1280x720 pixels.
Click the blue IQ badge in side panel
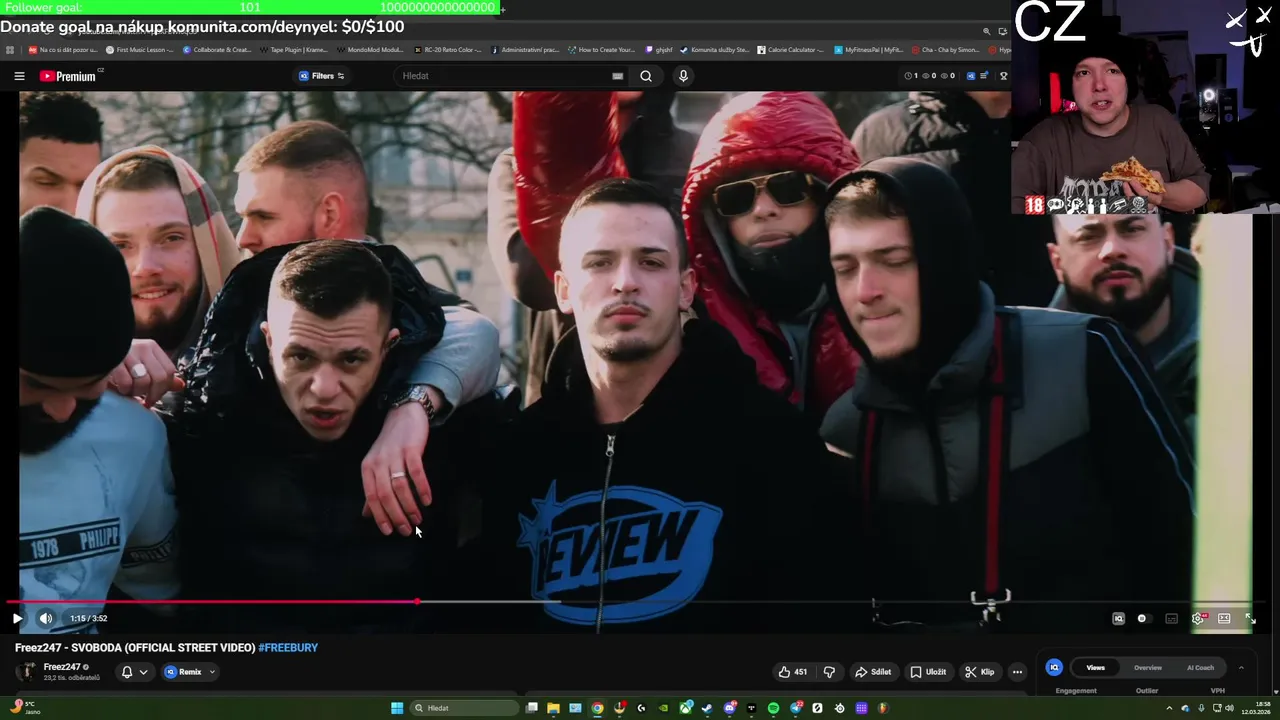(1054, 667)
